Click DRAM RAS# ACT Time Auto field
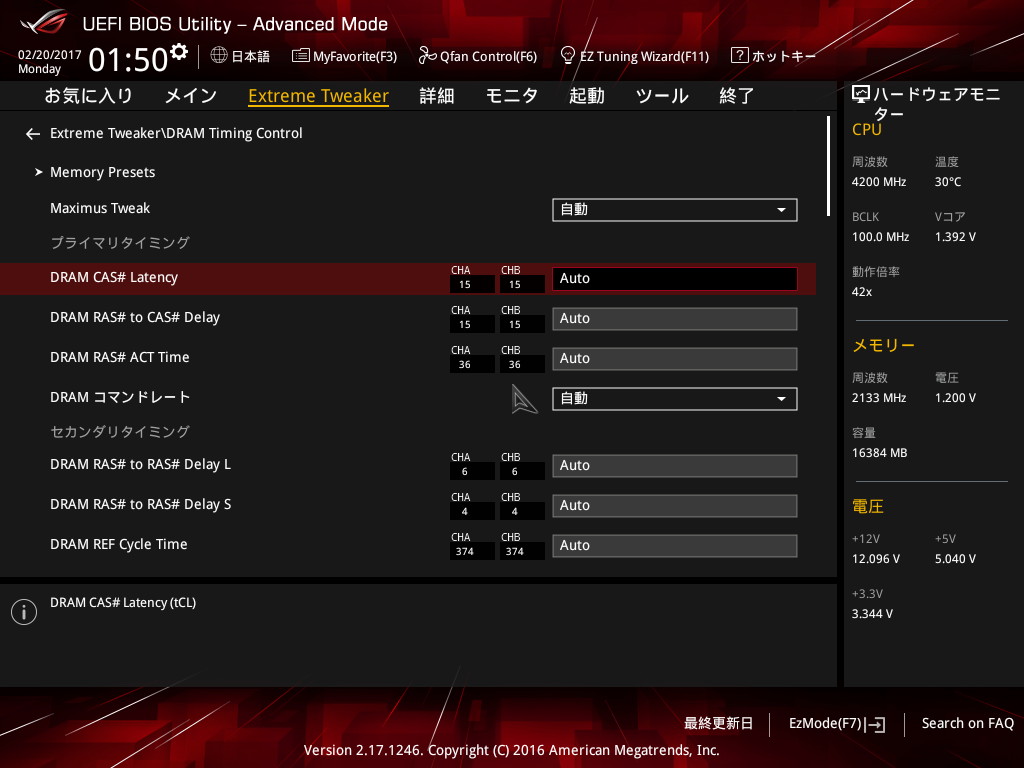The image size is (1024, 768). [675, 359]
